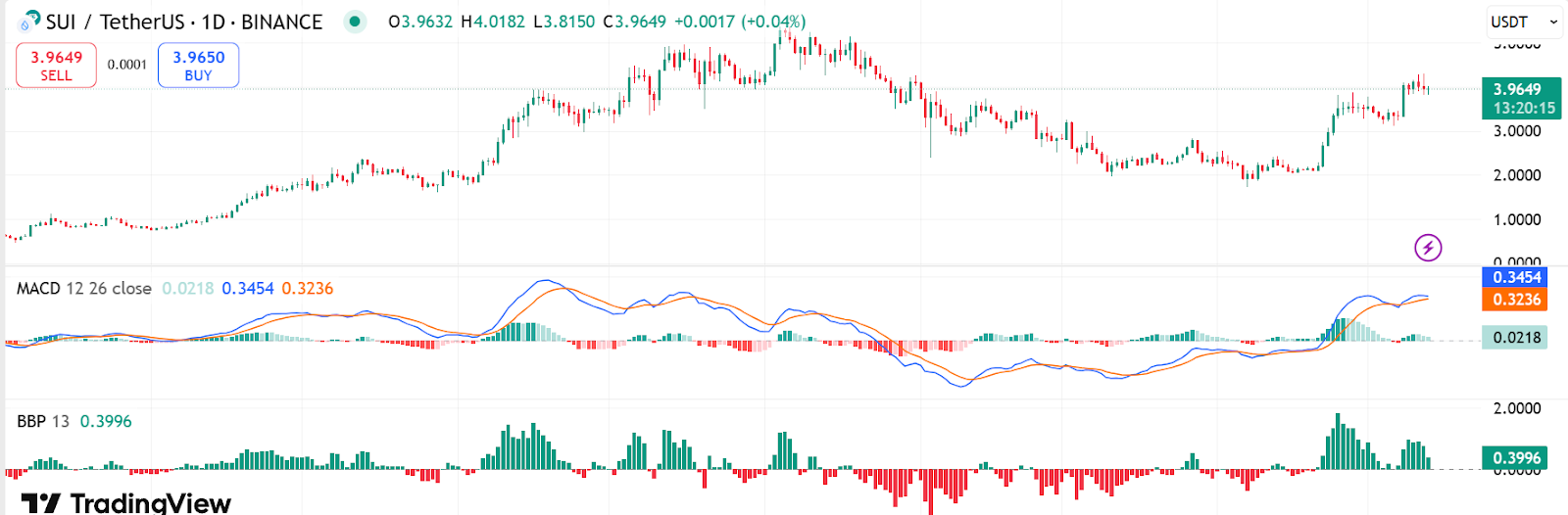This screenshot has height=515, width=1568.
Task: Click the 1.0000 price axis label
Action: tap(1517, 219)
